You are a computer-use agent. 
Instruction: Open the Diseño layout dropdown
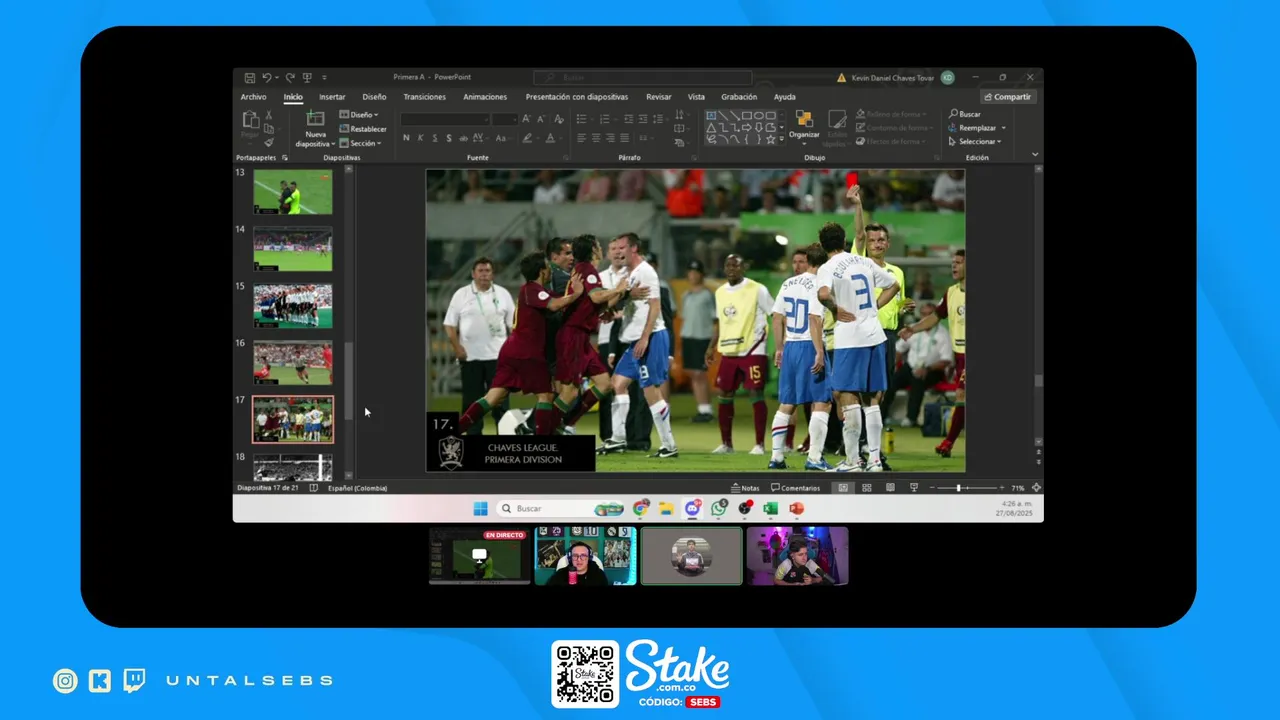(359, 115)
